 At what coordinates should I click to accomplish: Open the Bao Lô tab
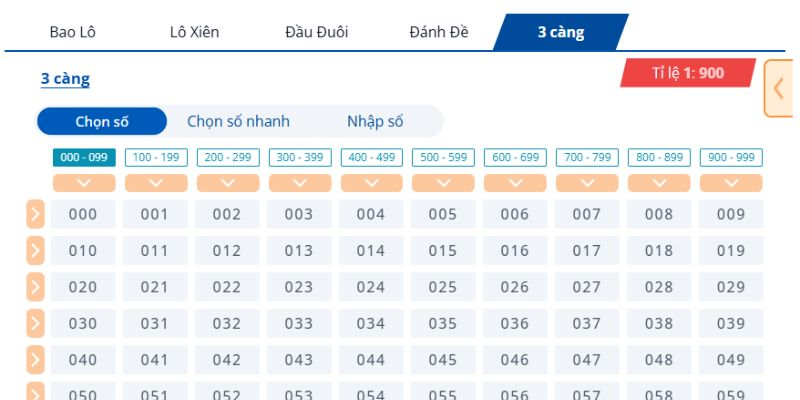click(x=72, y=32)
